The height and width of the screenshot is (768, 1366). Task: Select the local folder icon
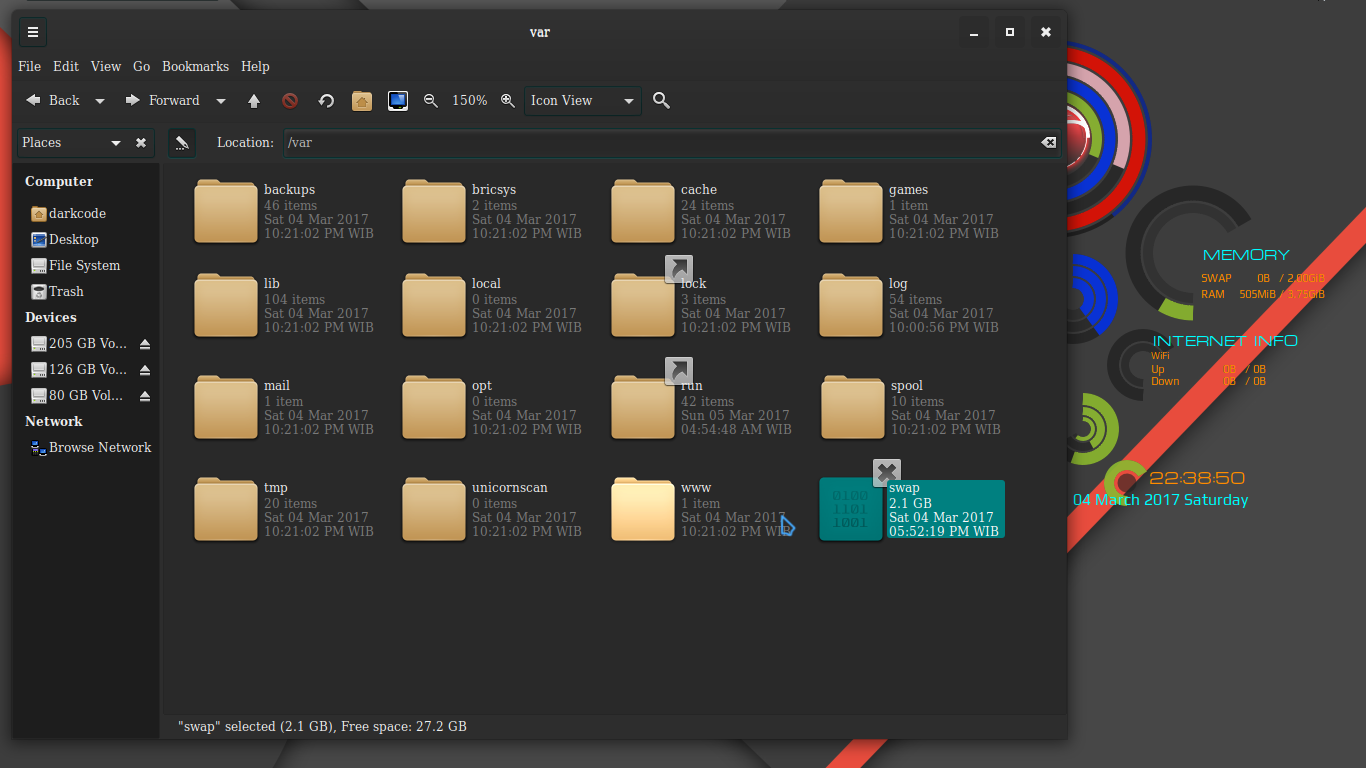434,305
